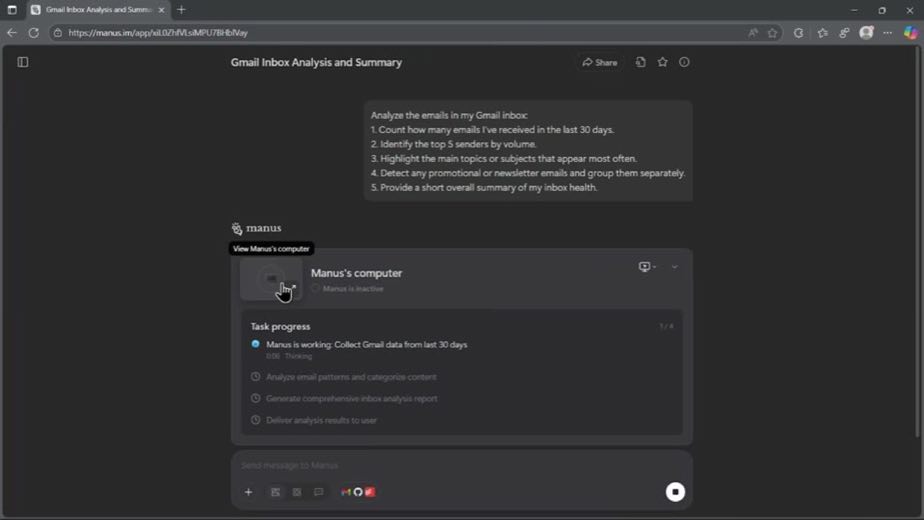Click the Share button
Screen dimensions: 924x520
[599, 62]
